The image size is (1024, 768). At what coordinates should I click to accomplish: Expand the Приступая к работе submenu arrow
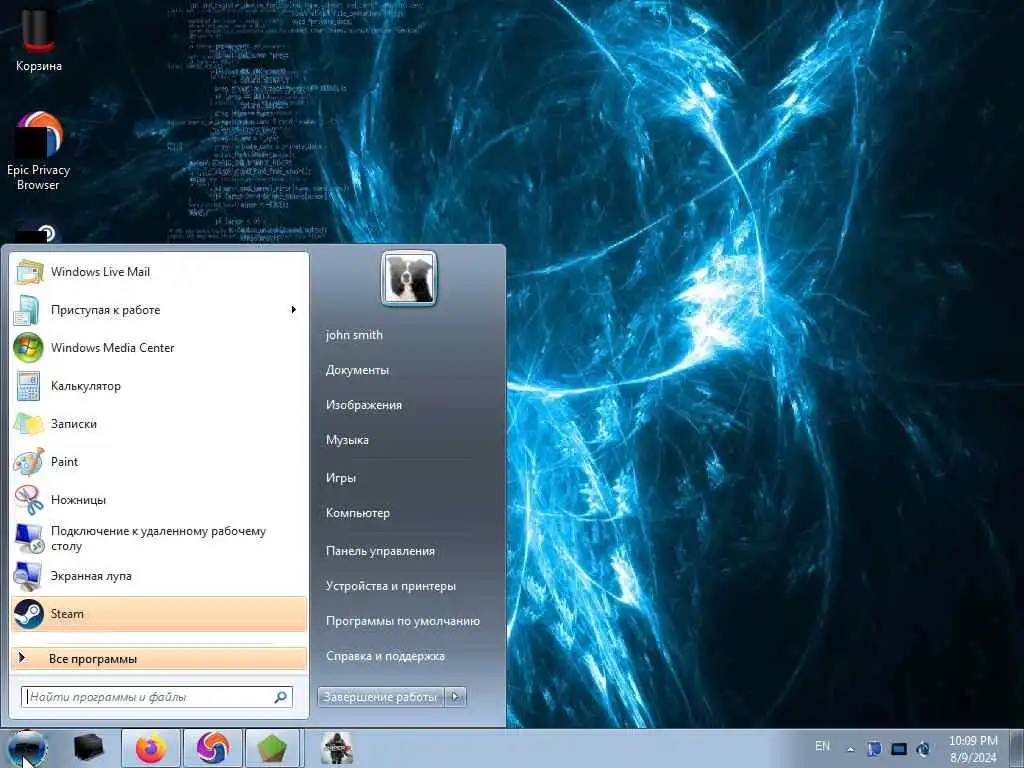pyautogui.click(x=294, y=310)
